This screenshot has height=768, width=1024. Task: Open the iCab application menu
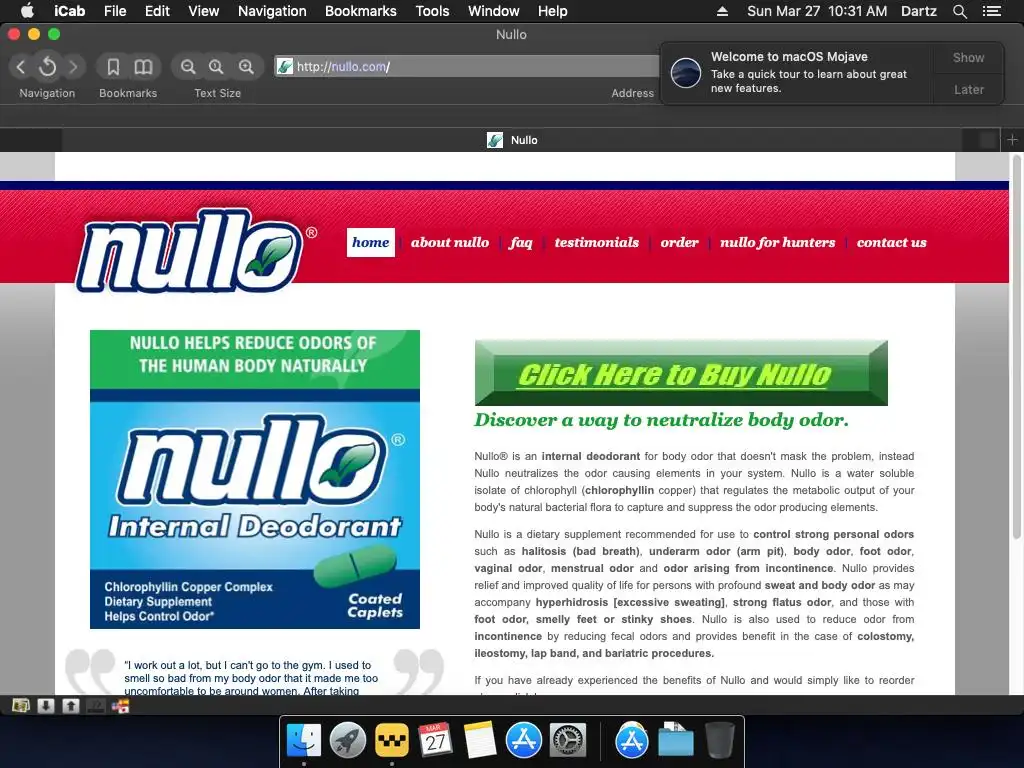tap(69, 11)
